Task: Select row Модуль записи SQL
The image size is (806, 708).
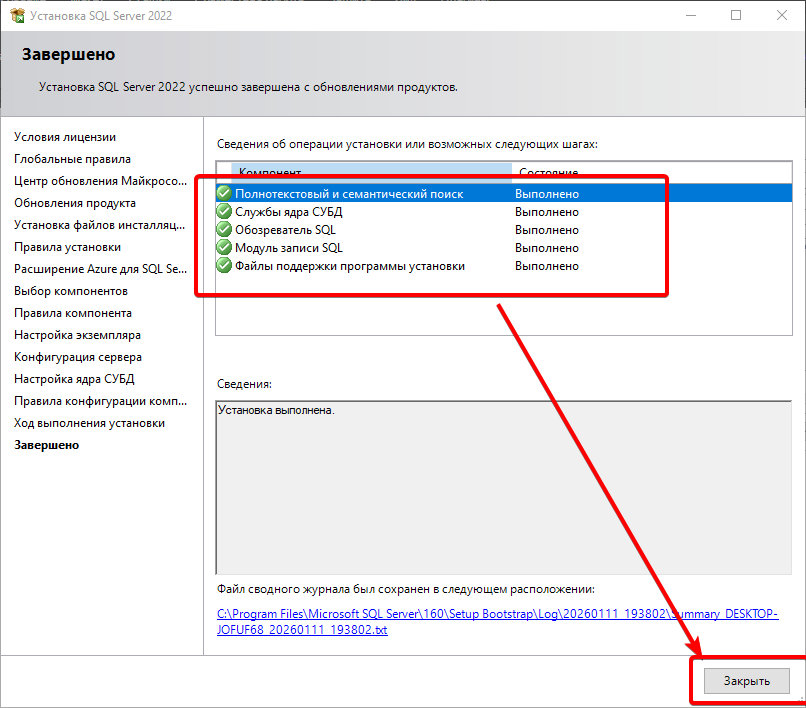Action: click(504, 247)
